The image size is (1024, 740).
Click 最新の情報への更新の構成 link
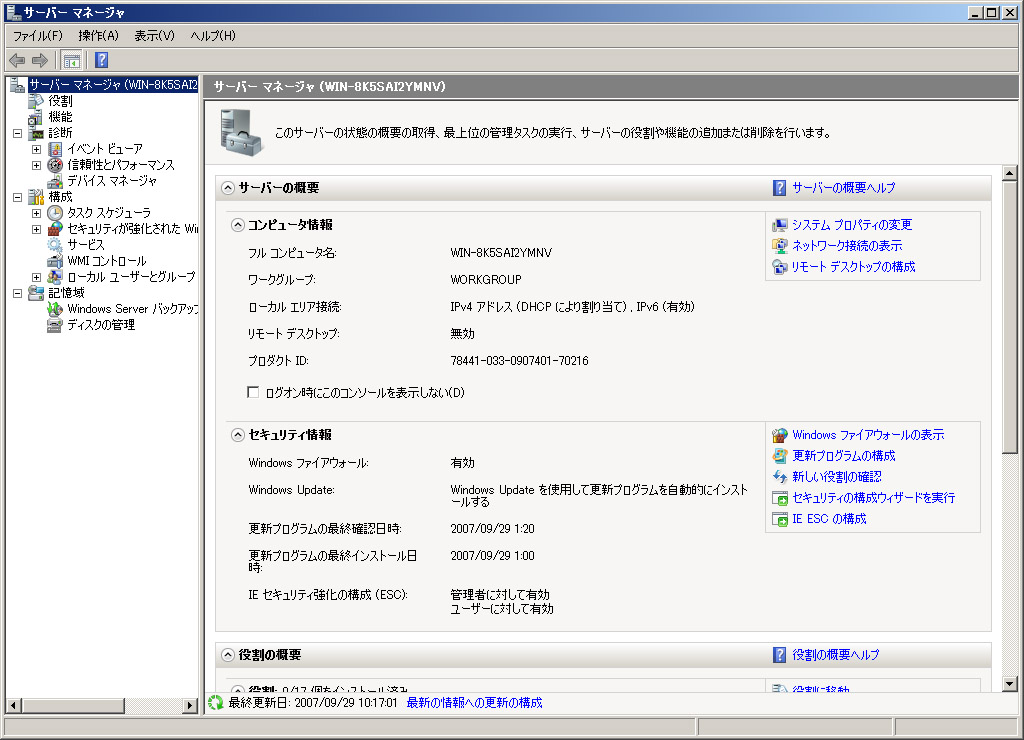coord(475,703)
